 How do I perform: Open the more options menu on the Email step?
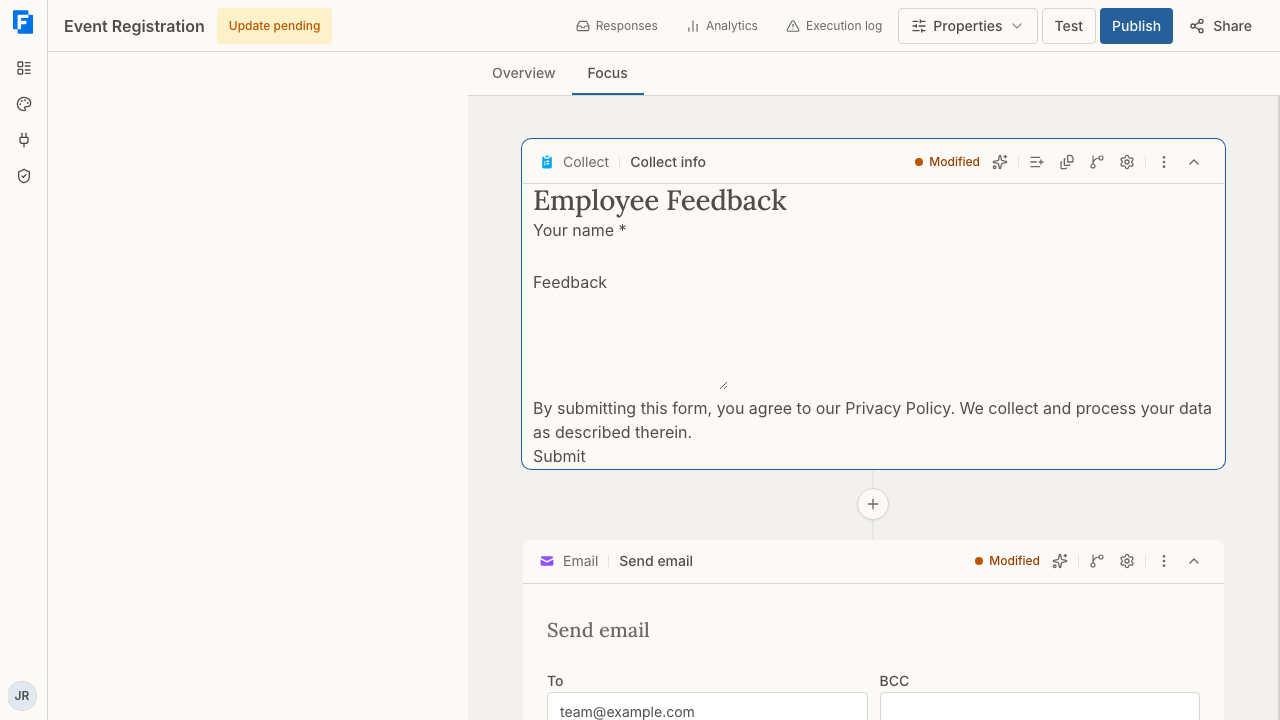click(x=1164, y=561)
